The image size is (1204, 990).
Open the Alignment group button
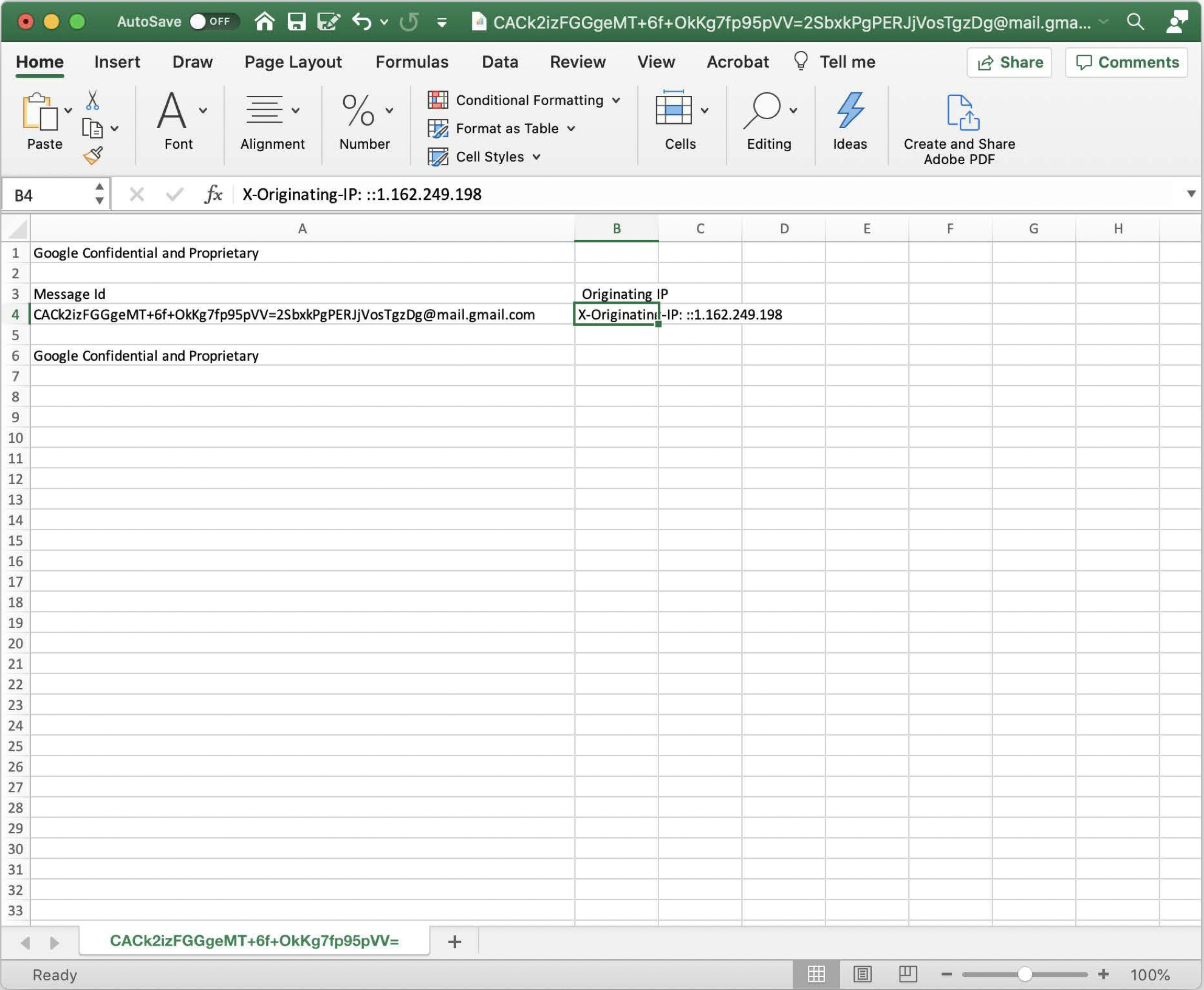pyautogui.click(x=272, y=121)
